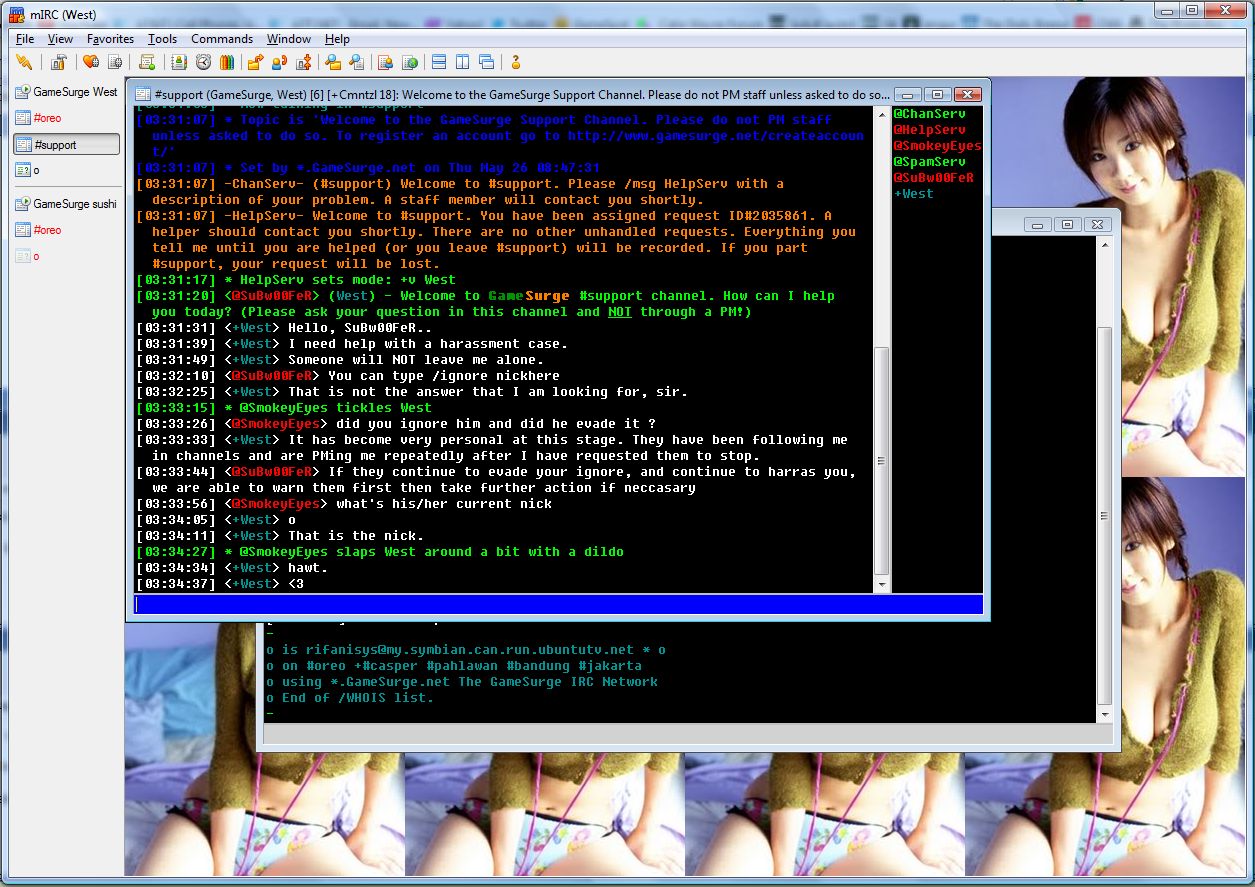This screenshot has width=1255, height=887.
Task: Select @SmokeyEyes in the nickname list
Action: [937, 146]
